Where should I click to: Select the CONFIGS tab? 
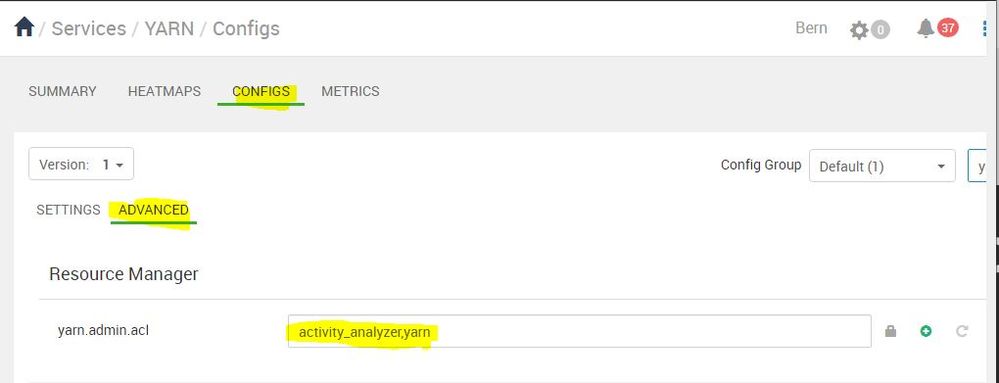pos(261,91)
